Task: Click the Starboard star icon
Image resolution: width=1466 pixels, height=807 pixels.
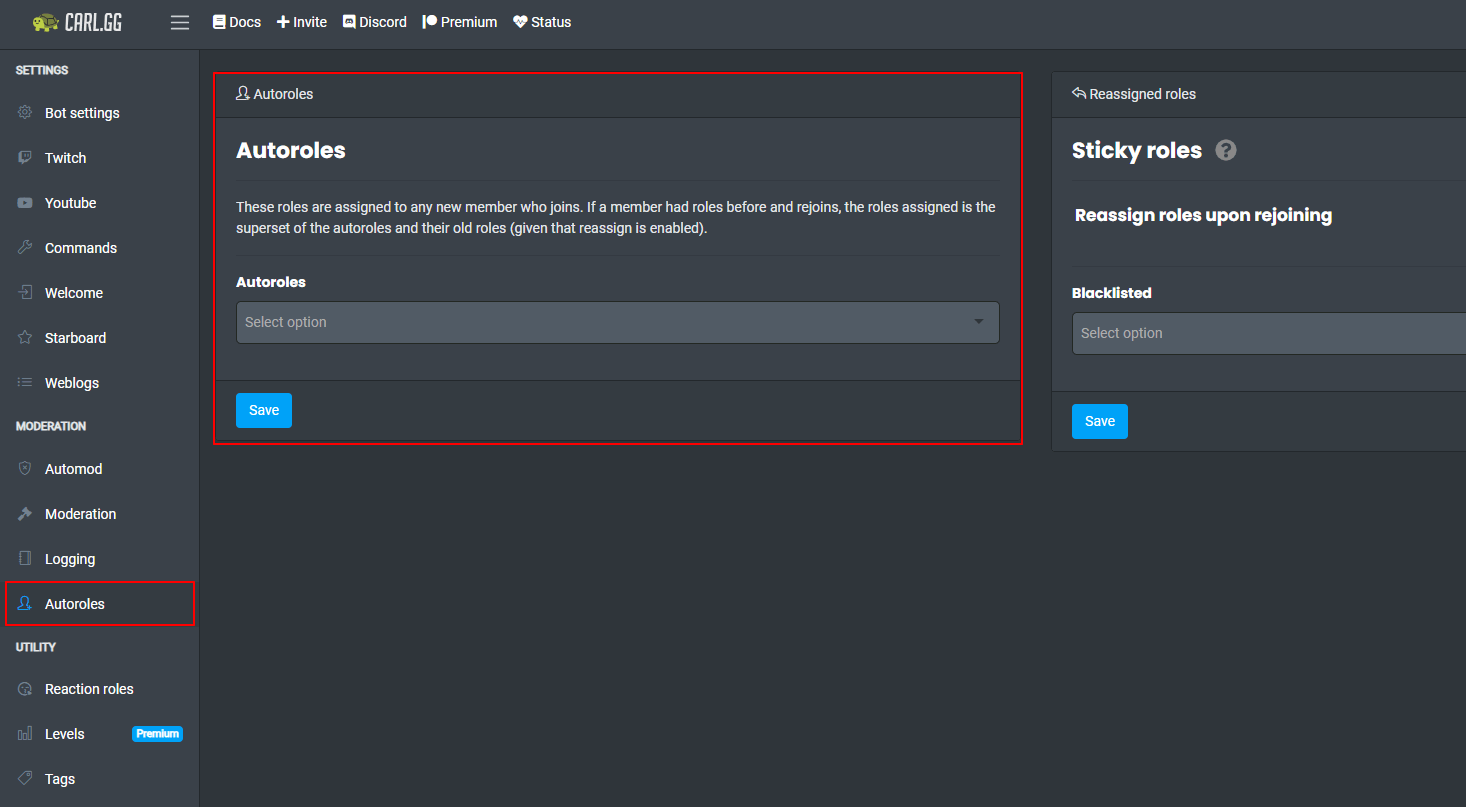Action: (x=24, y=337)
